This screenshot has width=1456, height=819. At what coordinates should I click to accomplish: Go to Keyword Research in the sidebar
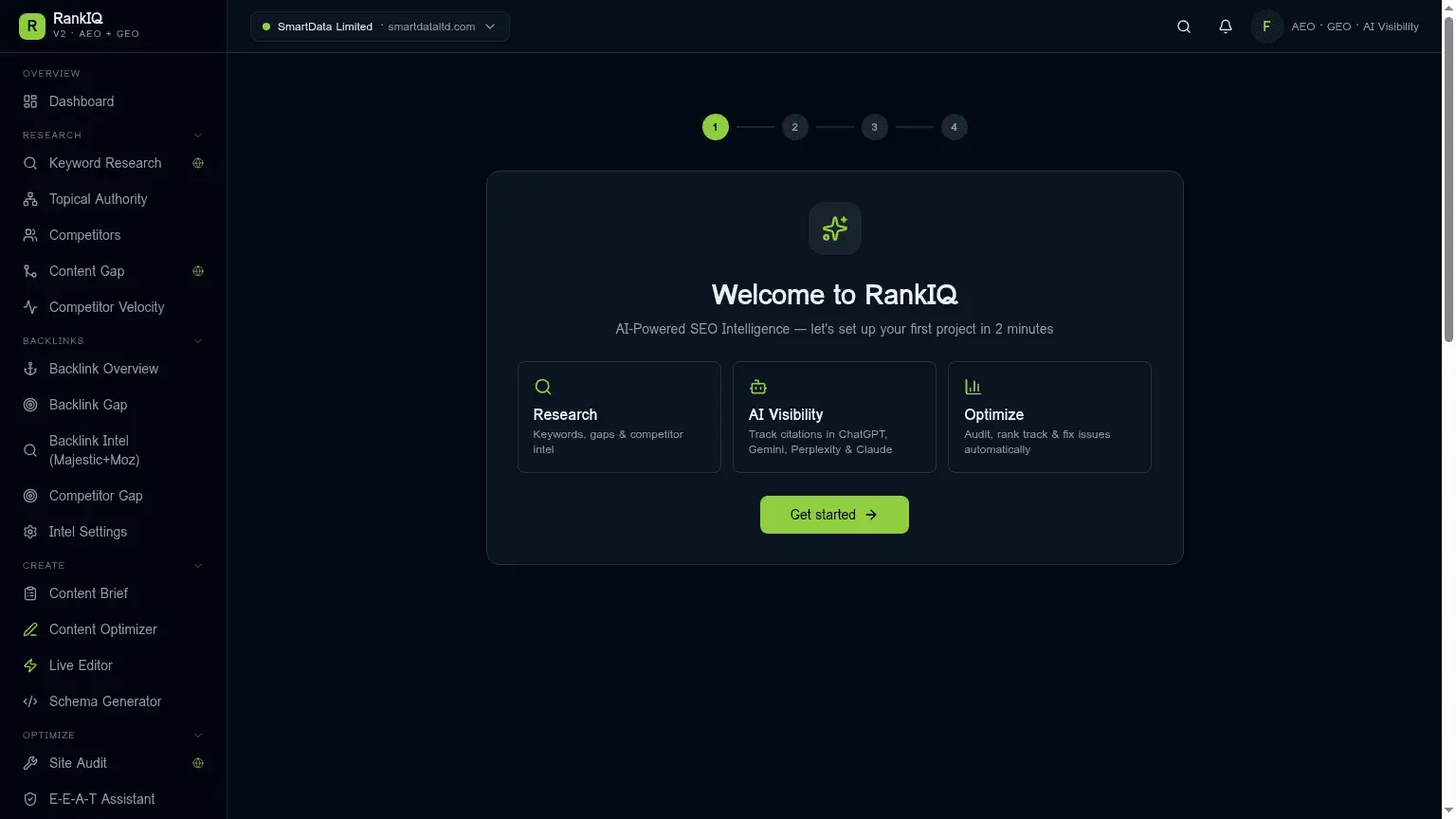pyautogui.click(x=114, y=163)
